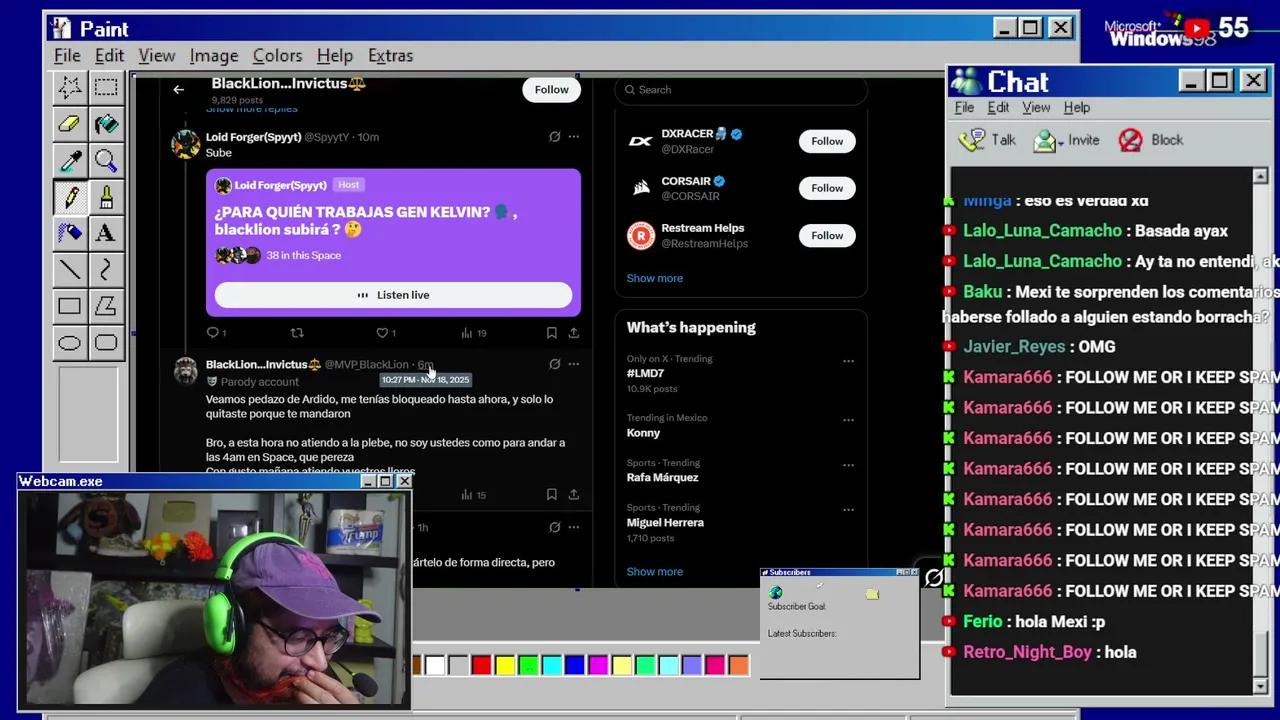Open the three-dot menu for Rafa Márquez trend
Viewport: 1280px width, 720px height.
[x=848, y=465]
